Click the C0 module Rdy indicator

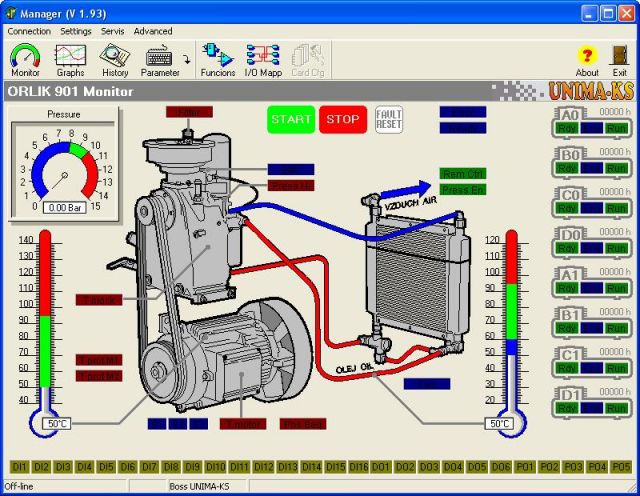click(567, 209)
